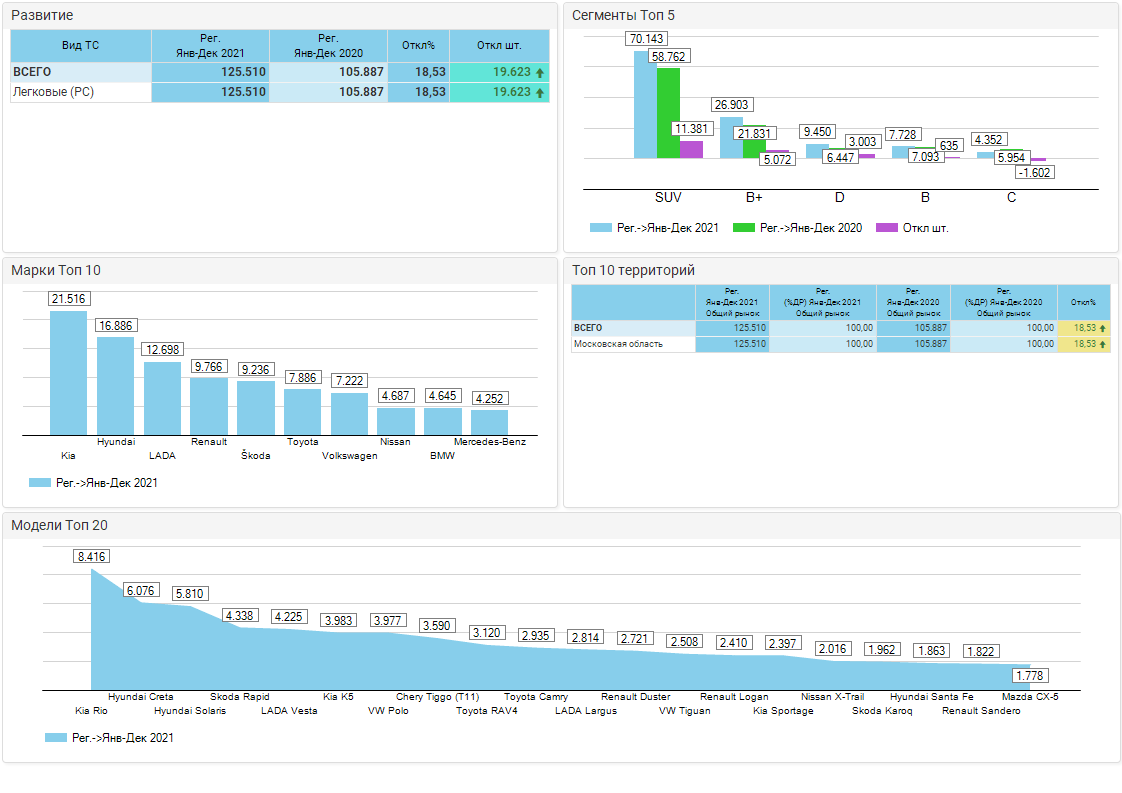Viewport: 1122px width, 793px height.
Task: Click blue legend swatch in Сегменты Топ 5
Action: point(600,228)
